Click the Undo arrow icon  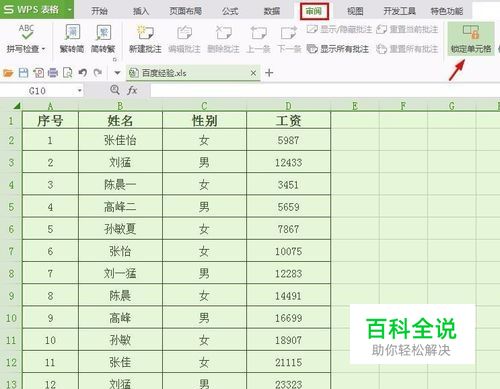83,73
